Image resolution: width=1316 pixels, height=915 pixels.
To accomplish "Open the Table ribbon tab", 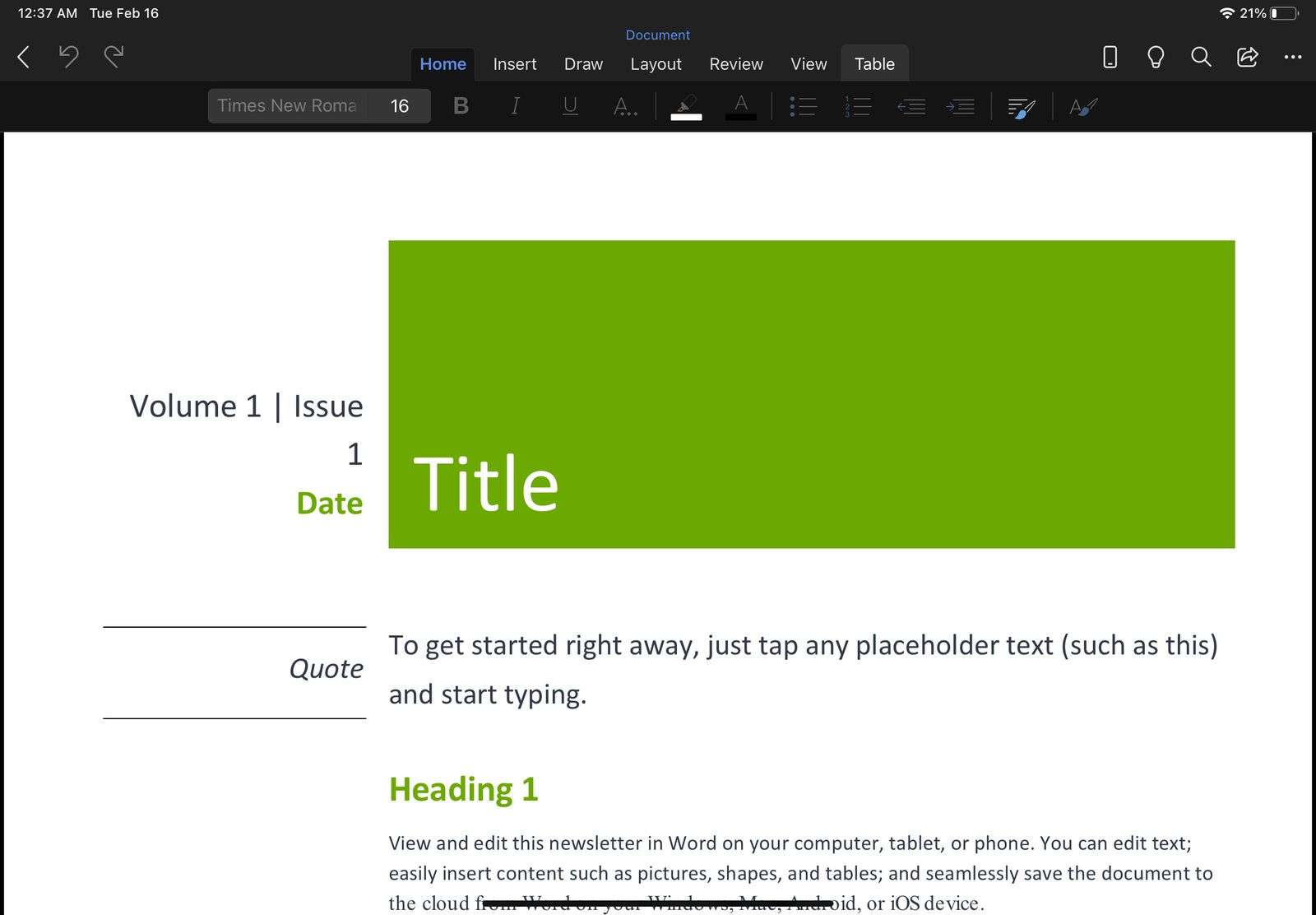I will pyautogui.click(x=874, y=63).
